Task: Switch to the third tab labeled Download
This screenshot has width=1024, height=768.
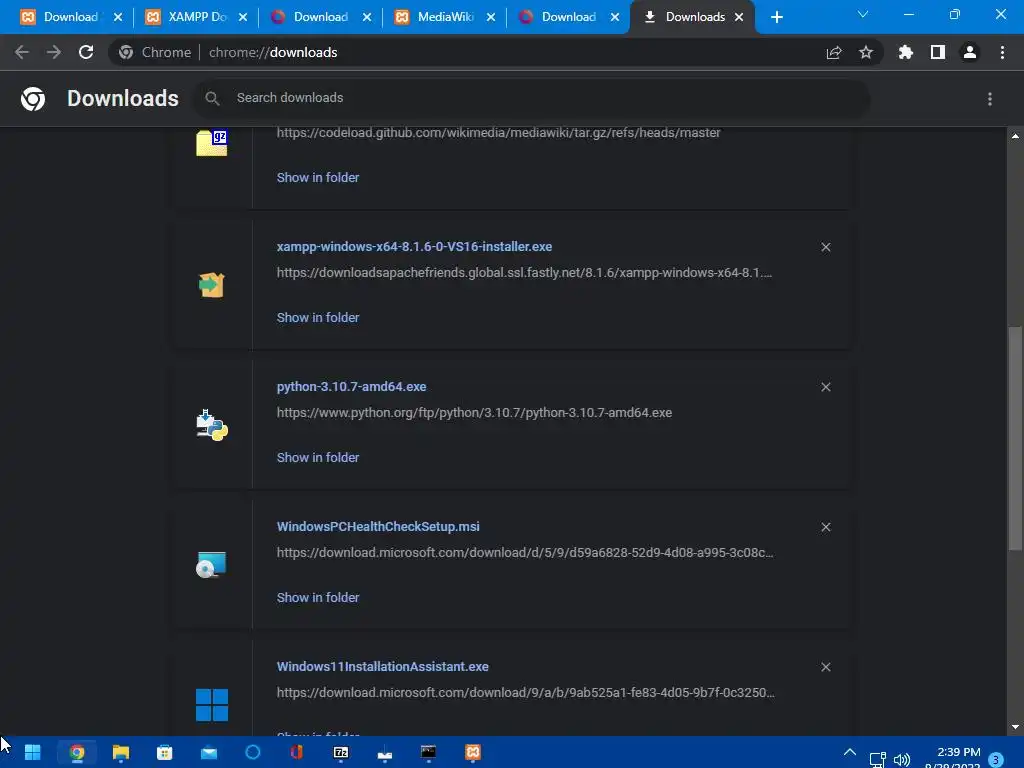Action: tap(321, 17)
